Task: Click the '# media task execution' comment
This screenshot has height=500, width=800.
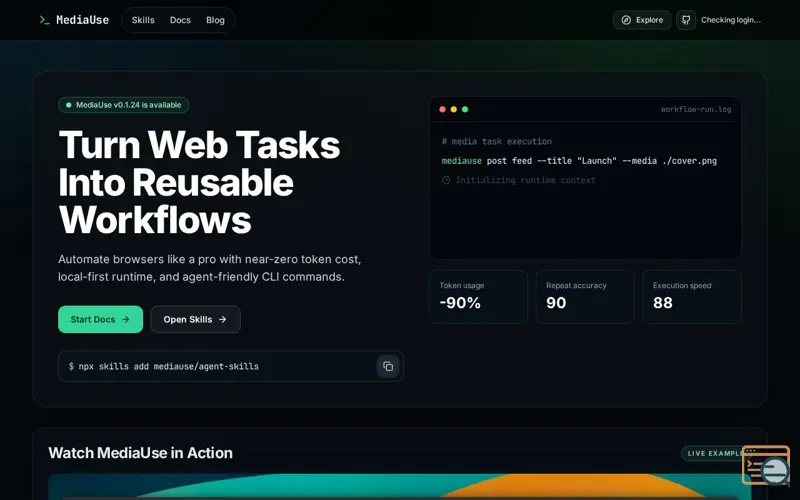Action: point(497,141)
